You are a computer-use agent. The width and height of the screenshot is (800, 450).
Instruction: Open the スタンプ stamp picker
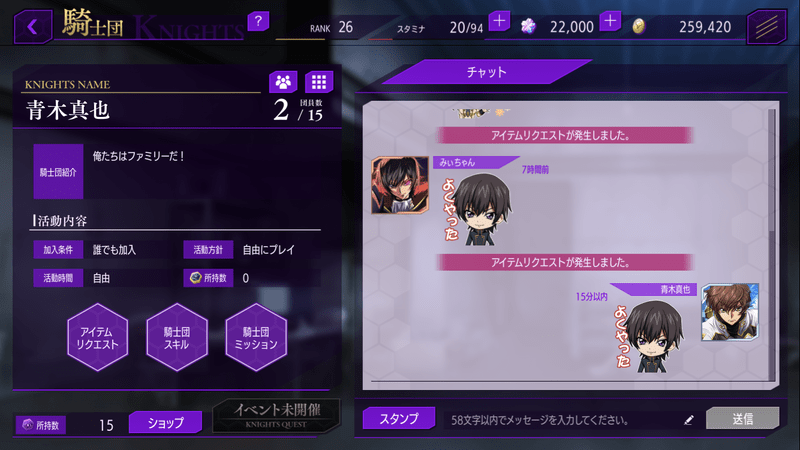(399, 418)
